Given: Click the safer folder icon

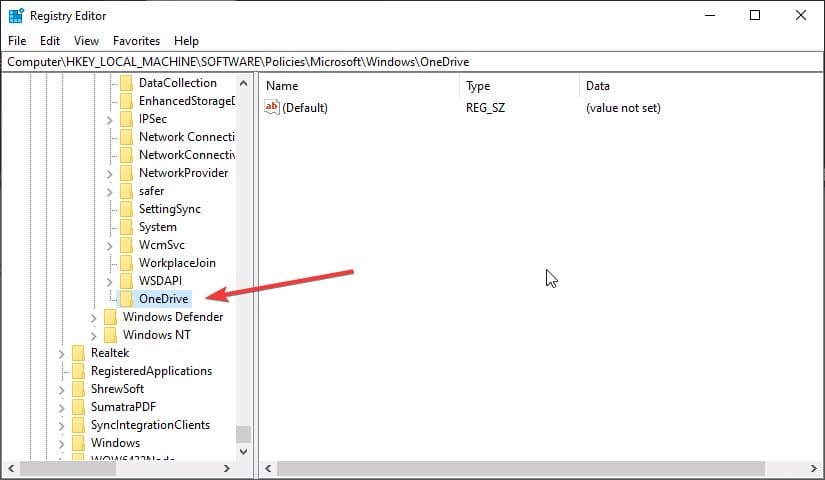Looking at the screenshot, I should 126,191.
